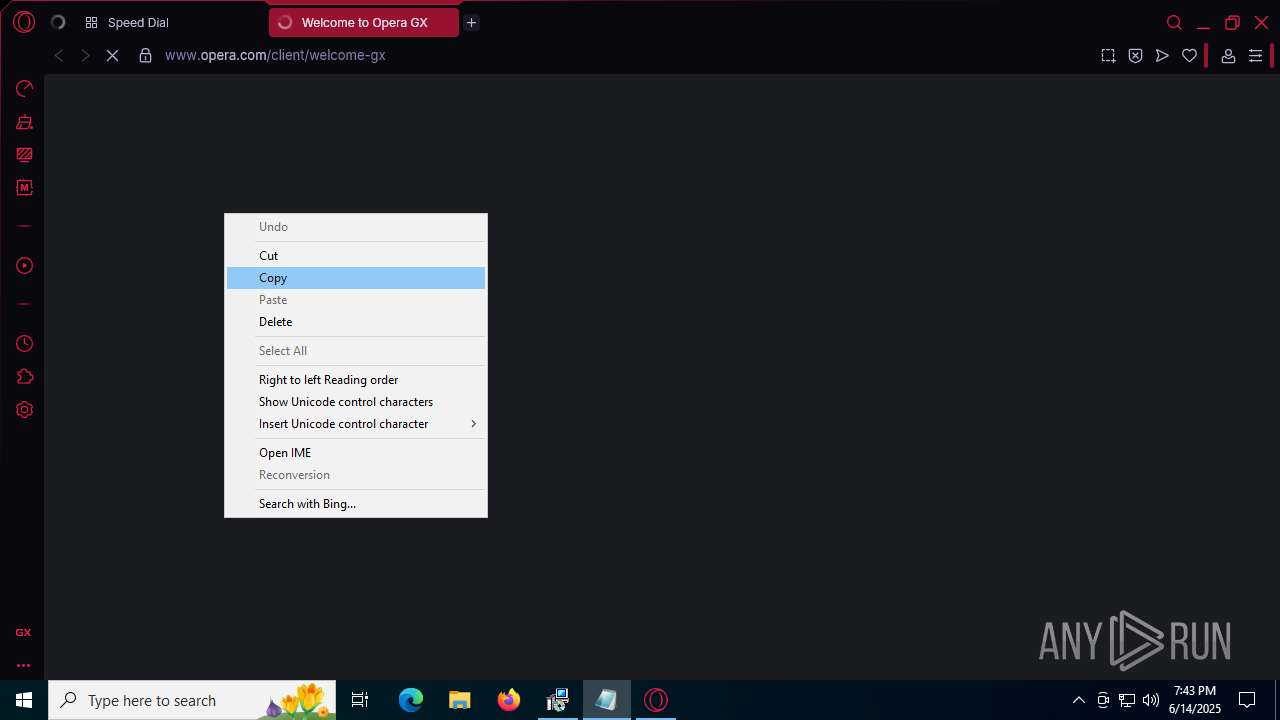Open History clock icon in sidebar

click(x=25, y=344)
